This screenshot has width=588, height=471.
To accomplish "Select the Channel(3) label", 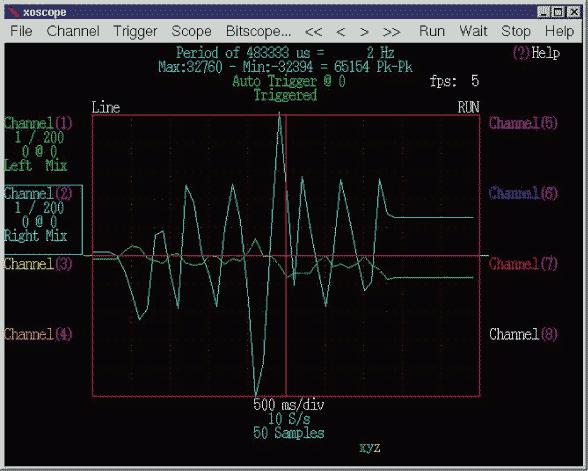I will coord(38,264).
